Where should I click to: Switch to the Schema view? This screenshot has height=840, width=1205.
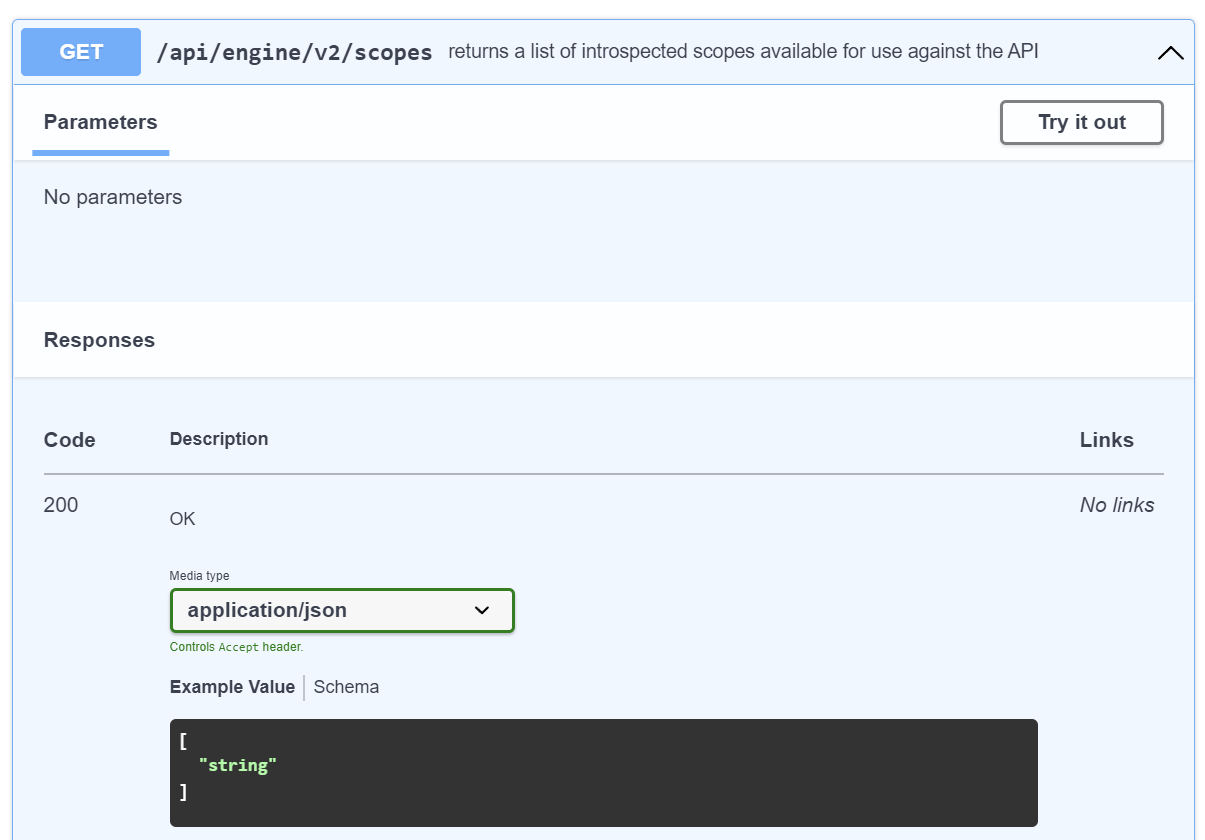pyautogui.click(x=346, y=687)
